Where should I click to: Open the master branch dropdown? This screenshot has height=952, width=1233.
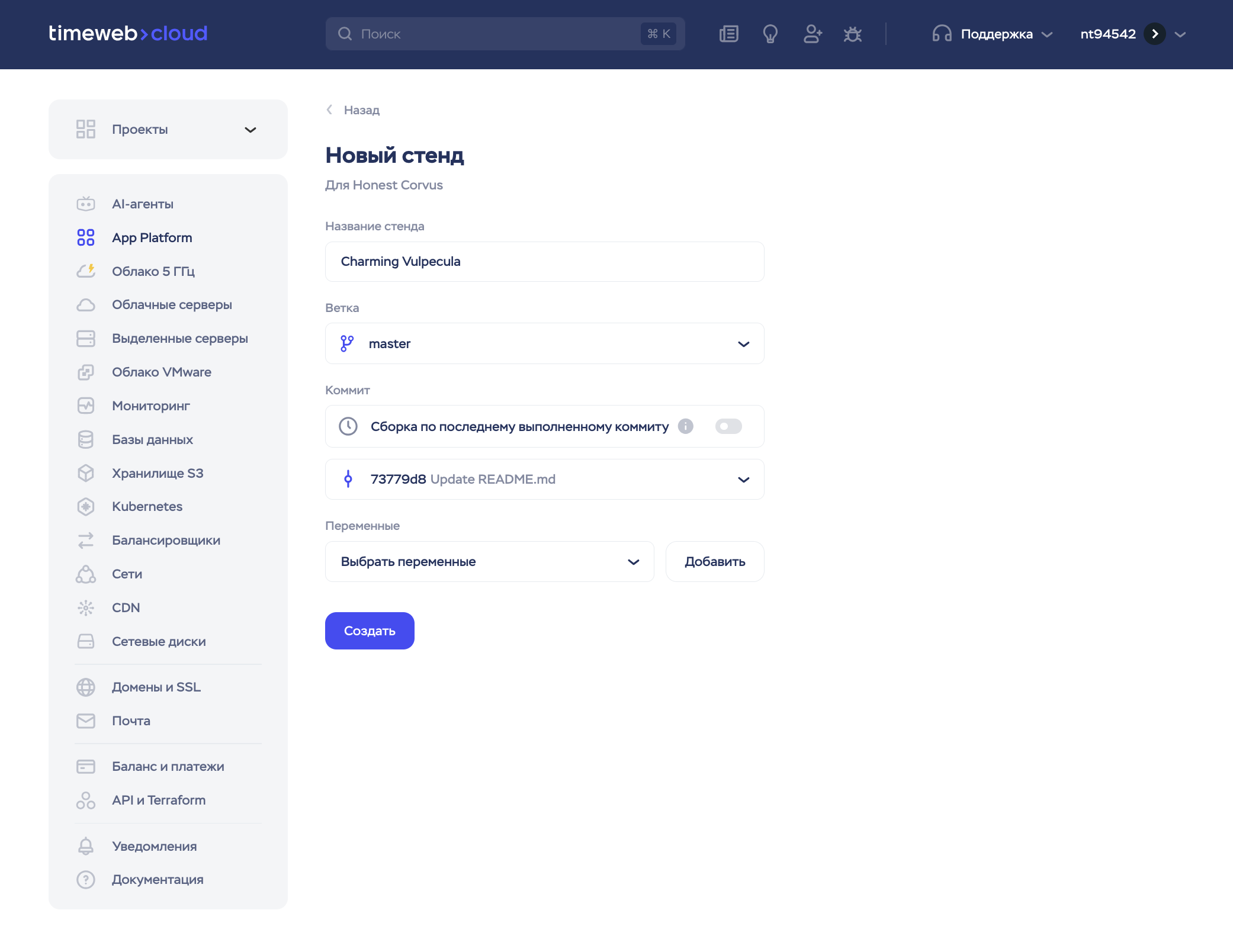[x=544, y=343]
